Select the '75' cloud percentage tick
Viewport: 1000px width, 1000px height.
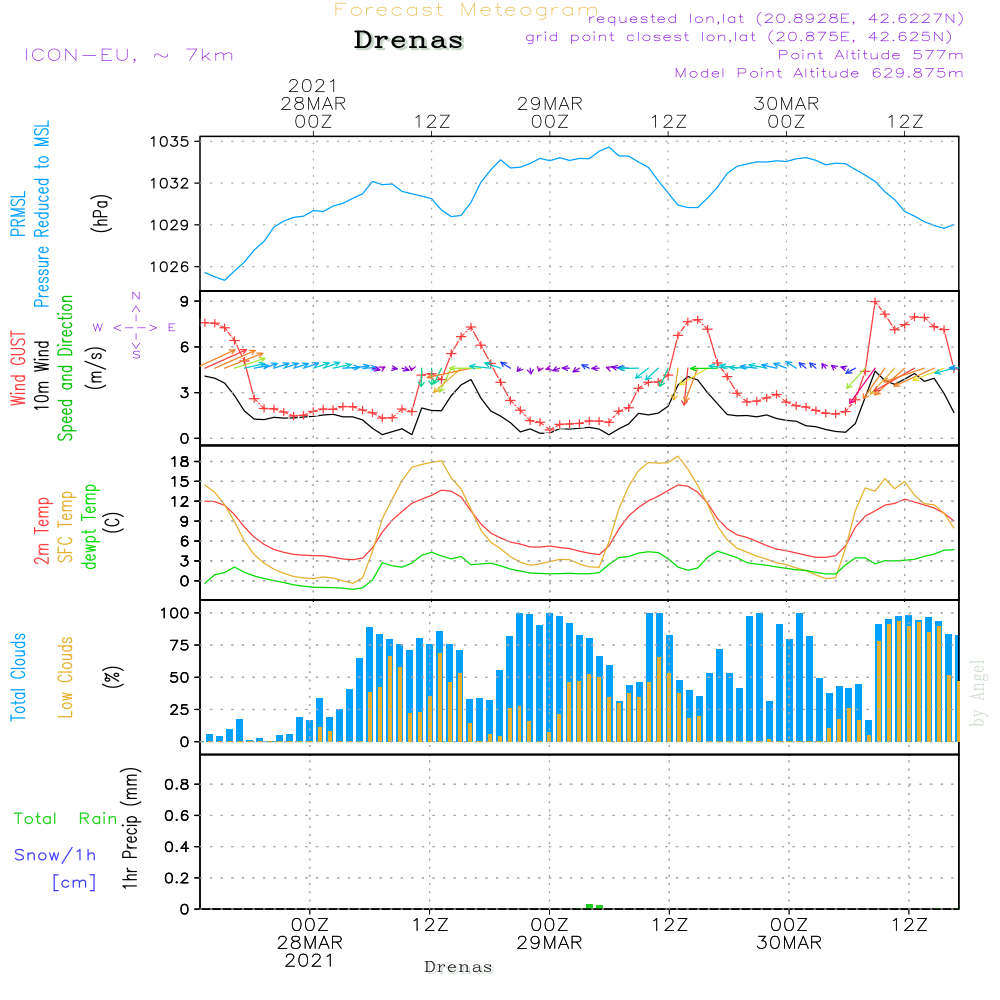[180, 645]
